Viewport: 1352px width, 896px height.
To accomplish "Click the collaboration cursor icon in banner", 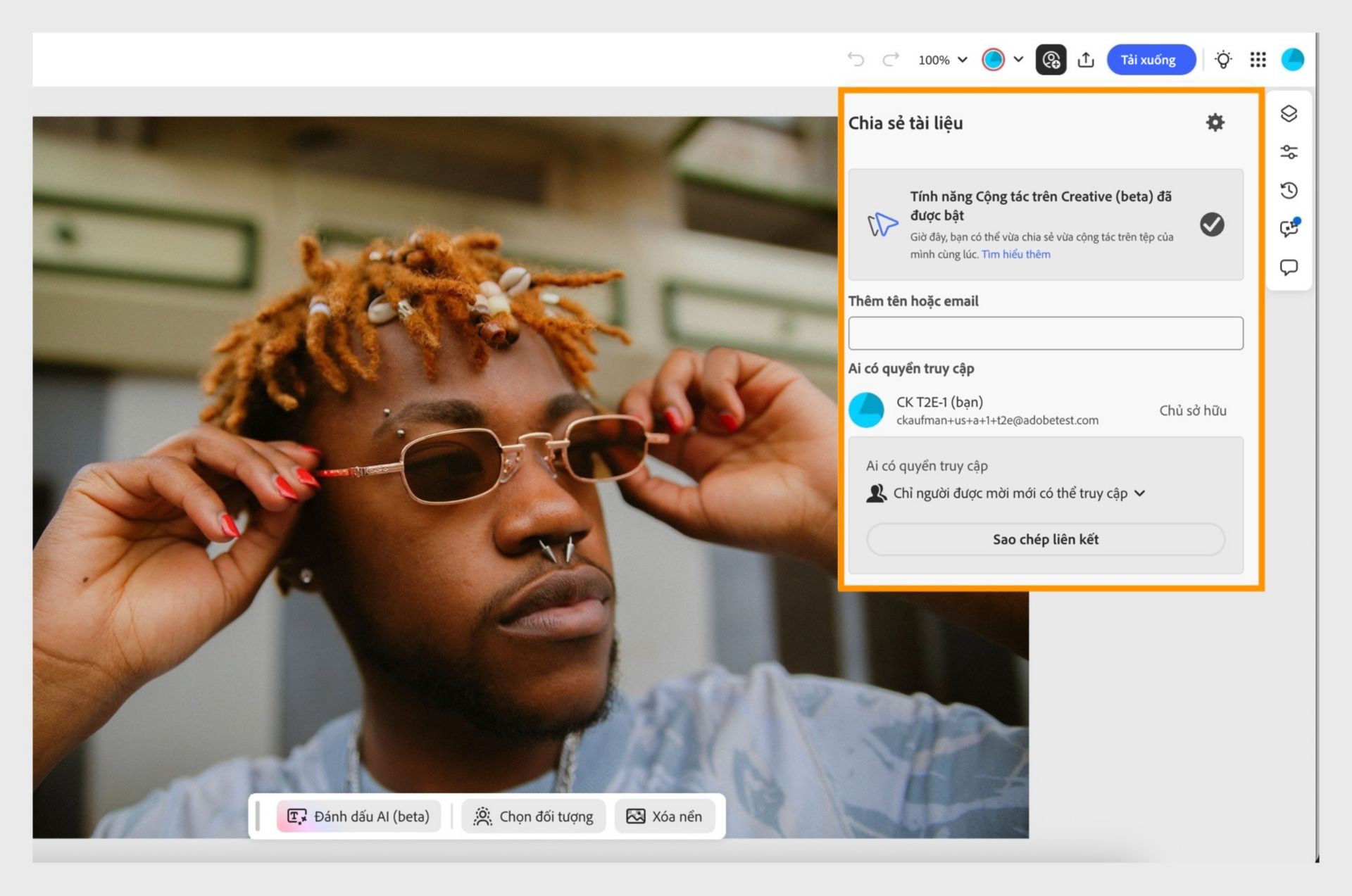I will click(882, 225).
